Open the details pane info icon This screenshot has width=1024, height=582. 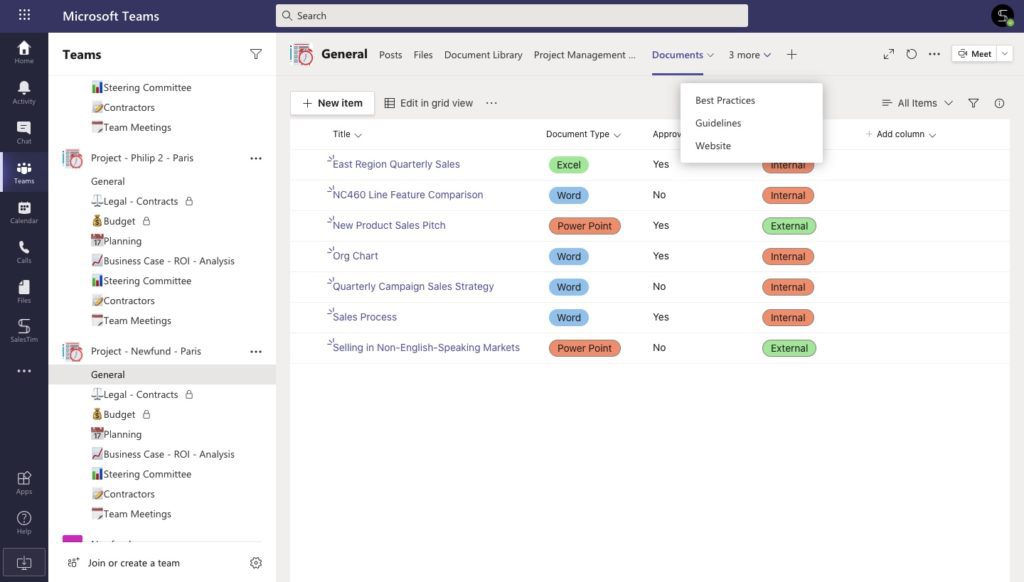(999, 103)
